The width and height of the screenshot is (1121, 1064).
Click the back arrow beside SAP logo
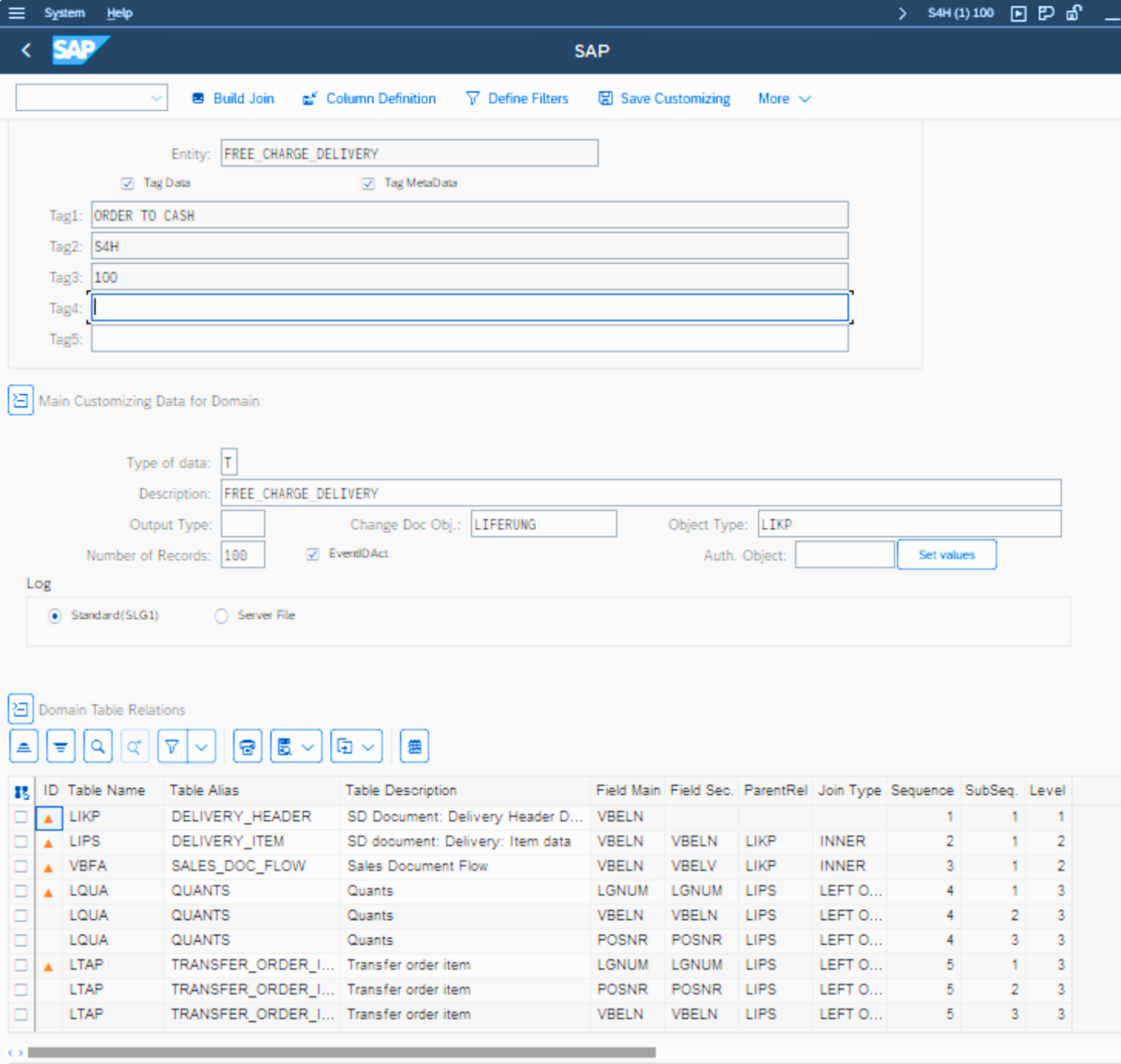26,51
